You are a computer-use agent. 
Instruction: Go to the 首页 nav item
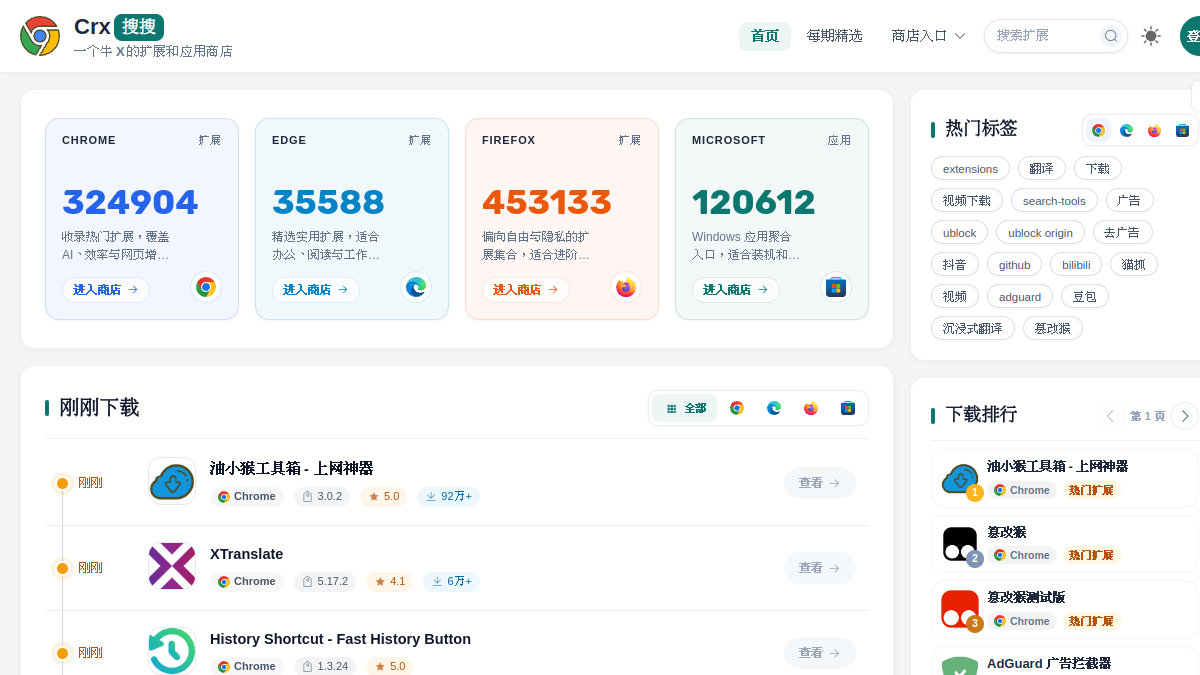click(x=765, y=36)
